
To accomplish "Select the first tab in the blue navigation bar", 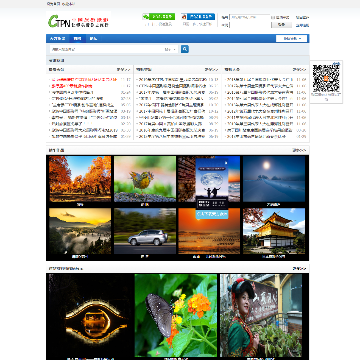I will (57, 39).
